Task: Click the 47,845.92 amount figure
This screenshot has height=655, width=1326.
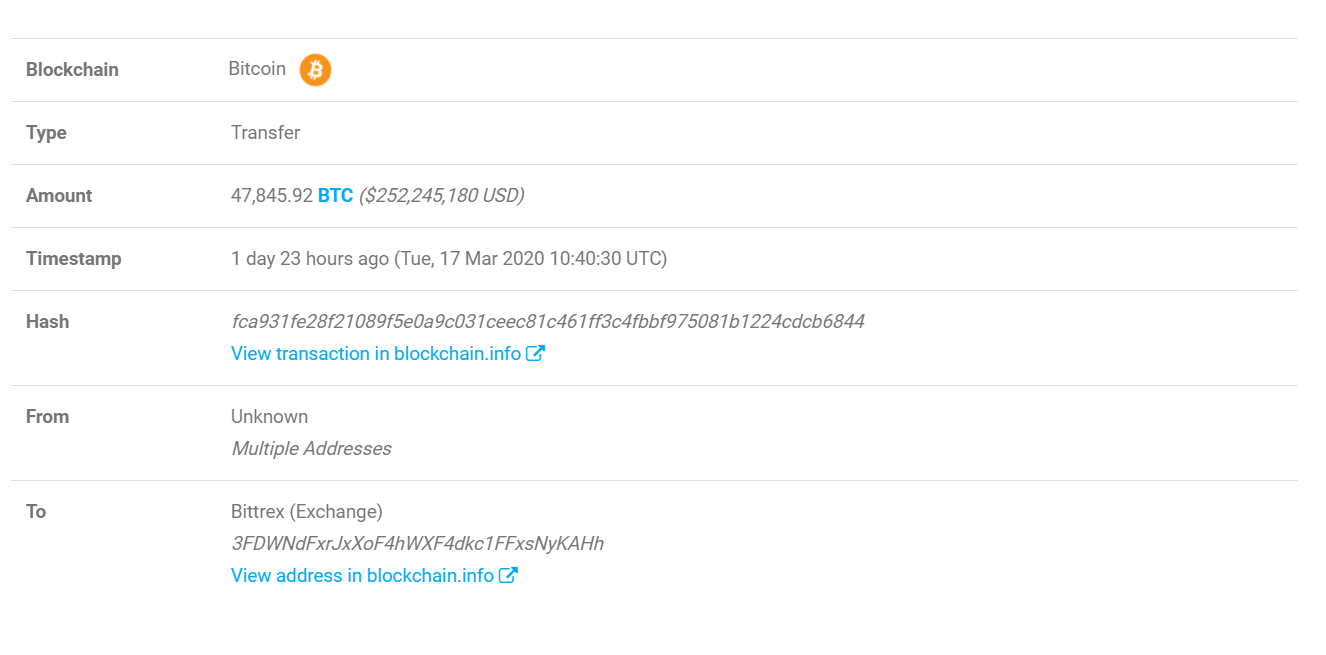Action: (x=272, y=196)
